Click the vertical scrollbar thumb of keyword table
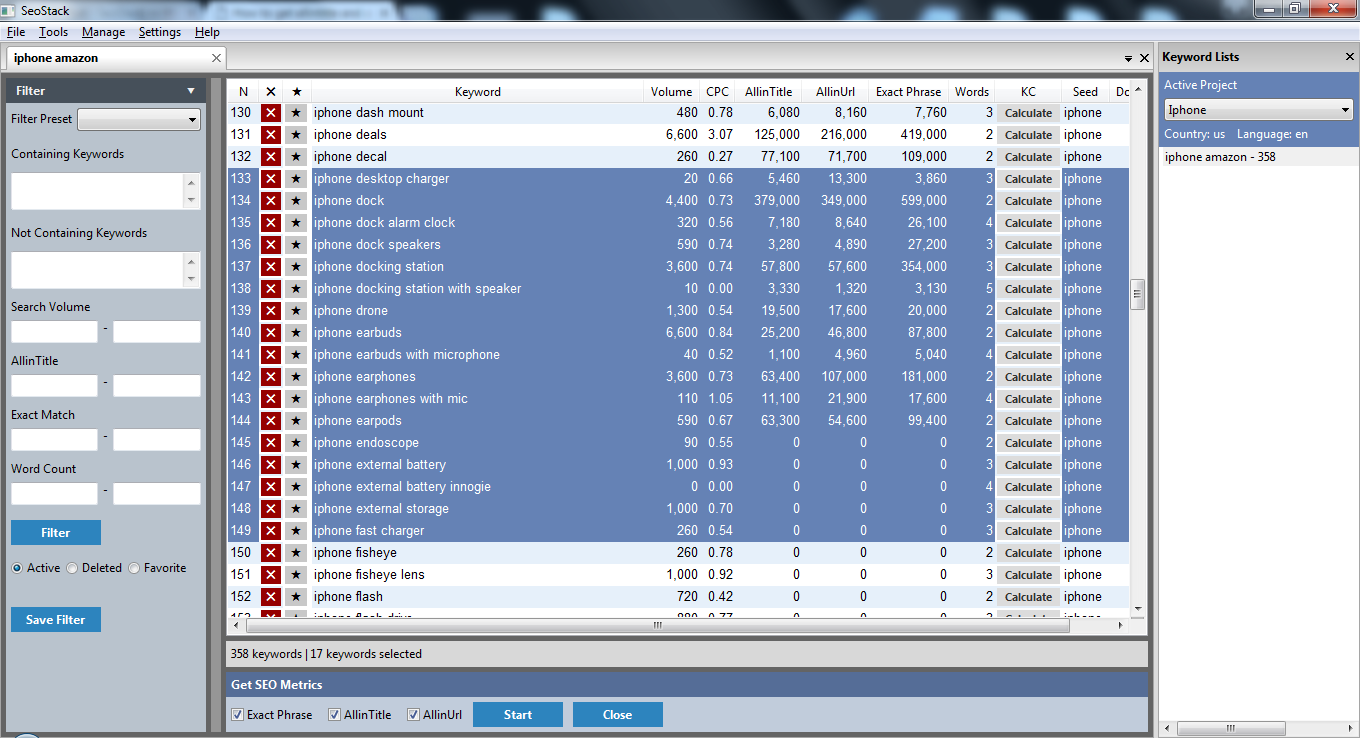 click(1137, 294)
